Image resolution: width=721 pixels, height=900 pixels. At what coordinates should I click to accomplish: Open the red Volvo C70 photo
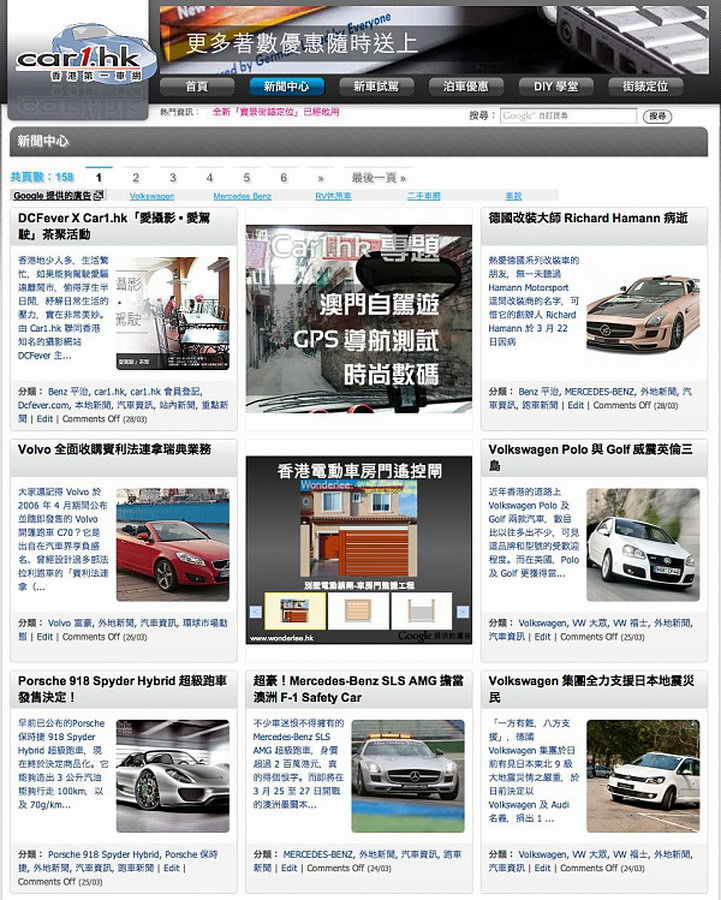[x=172, y=541]
